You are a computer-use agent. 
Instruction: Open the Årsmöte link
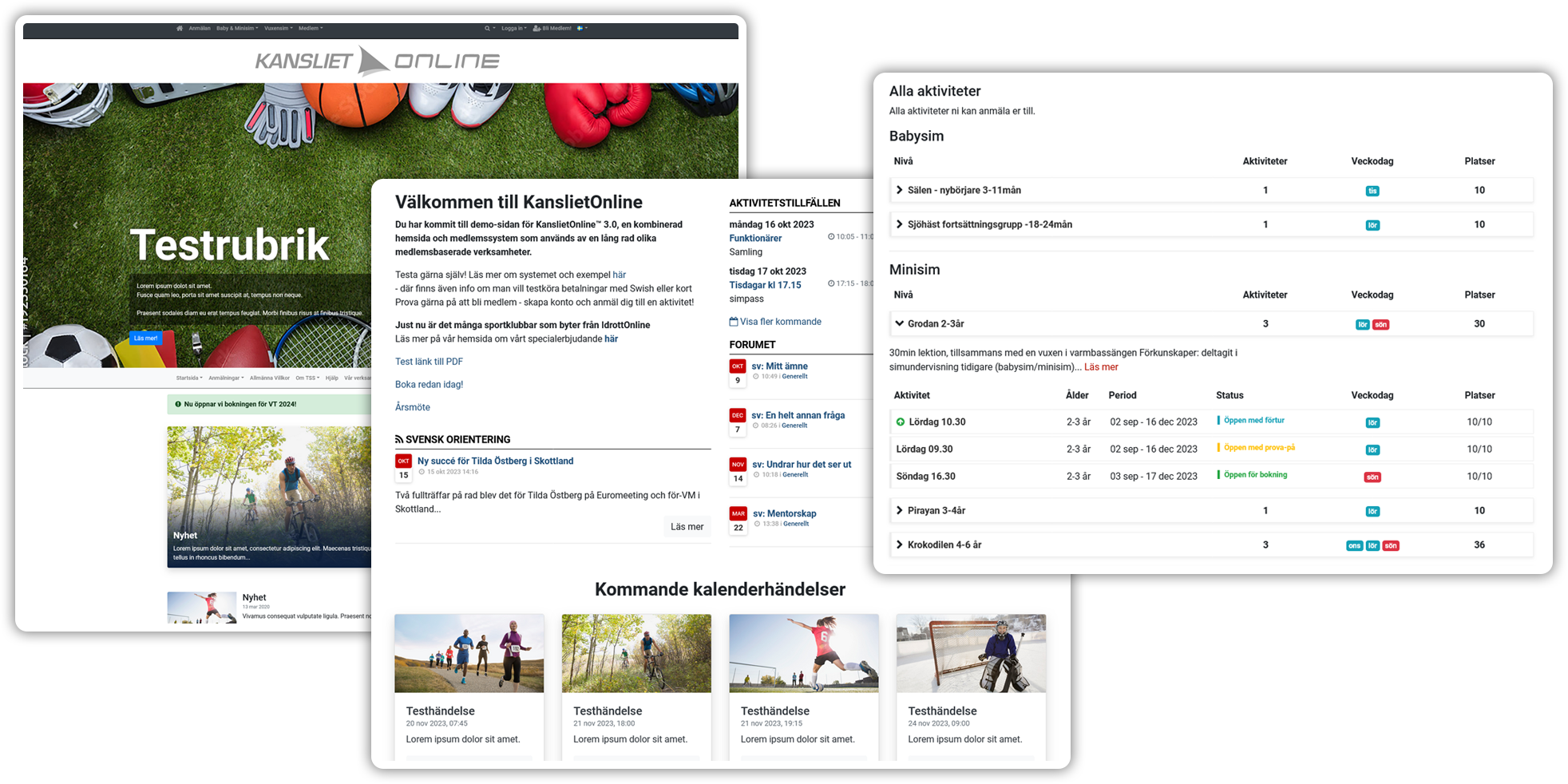tap(413, 407)
